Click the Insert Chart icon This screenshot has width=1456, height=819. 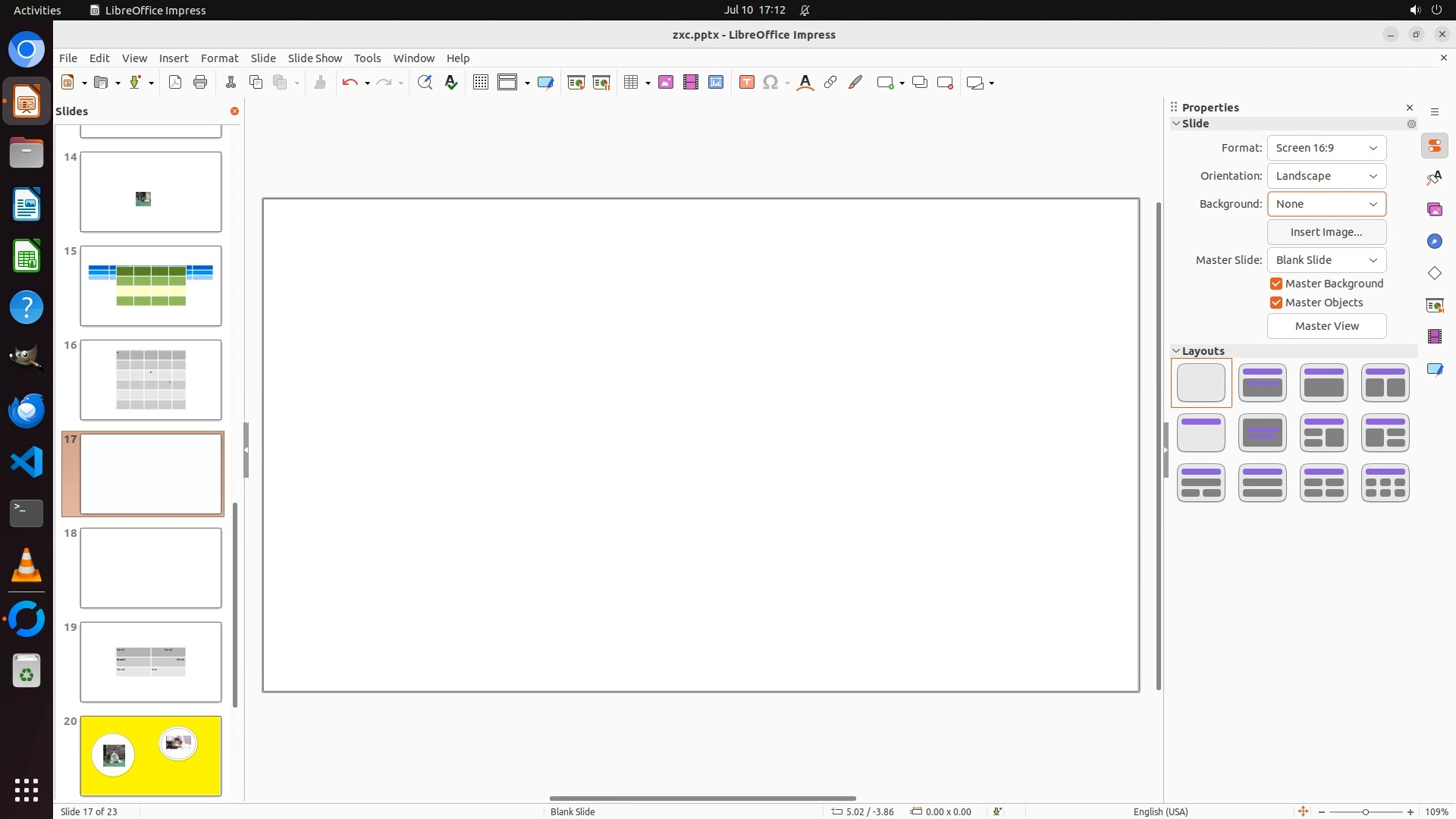point(716,83)
